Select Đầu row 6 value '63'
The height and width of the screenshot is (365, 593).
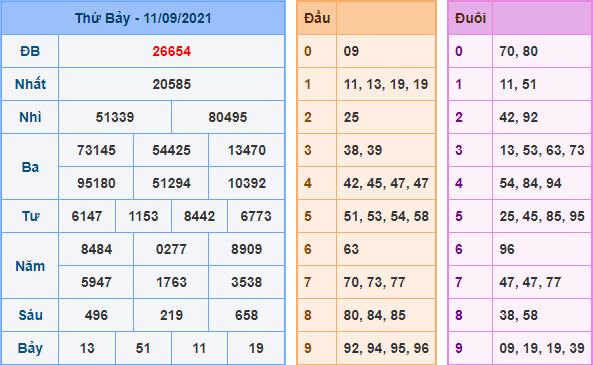click(351, 249)
